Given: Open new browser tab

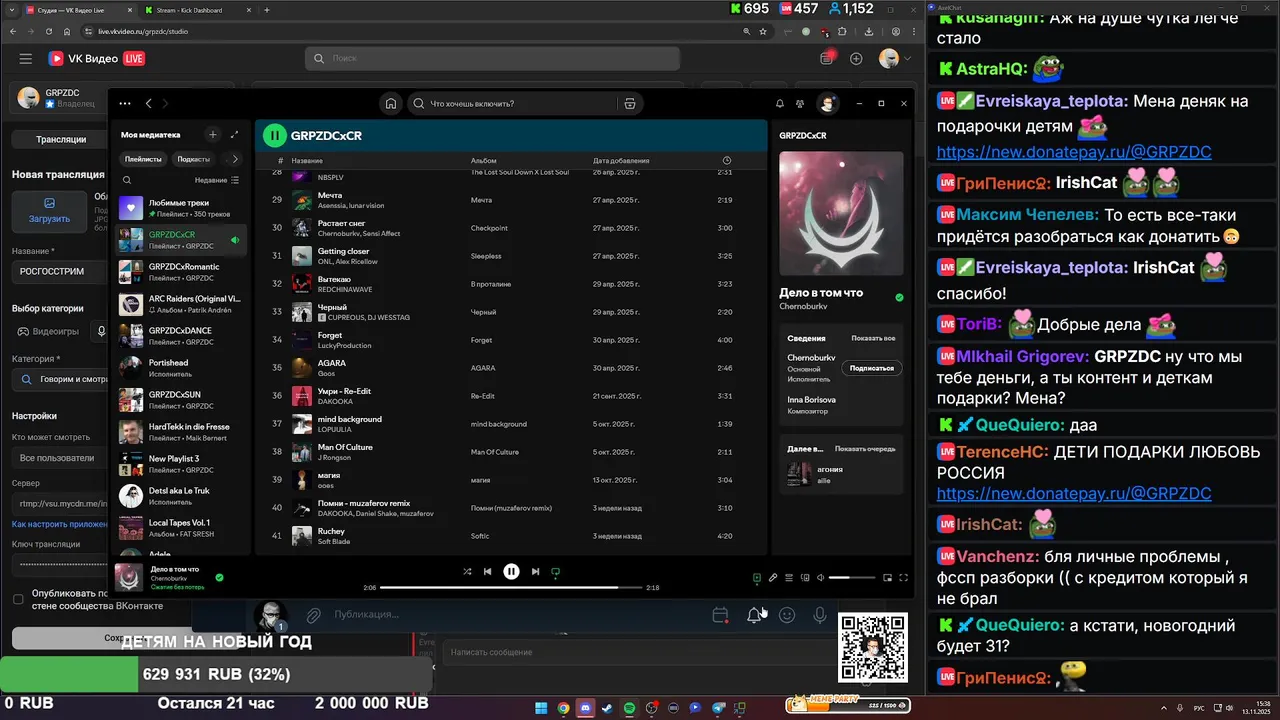Looking at the screenshot, I should pos(266,10).
